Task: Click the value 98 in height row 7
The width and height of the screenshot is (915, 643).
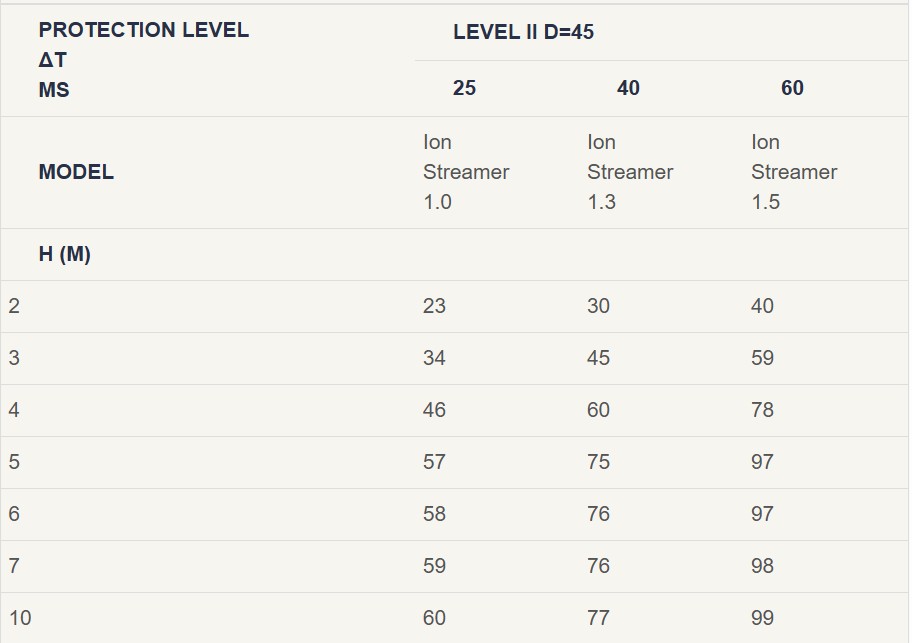Action: point(762,566)
